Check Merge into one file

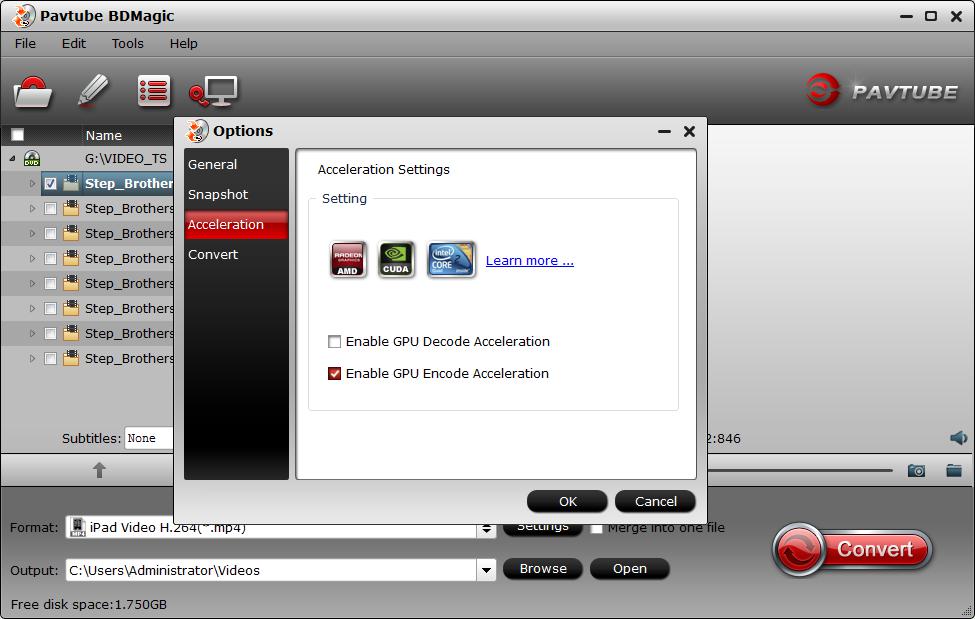597,527
